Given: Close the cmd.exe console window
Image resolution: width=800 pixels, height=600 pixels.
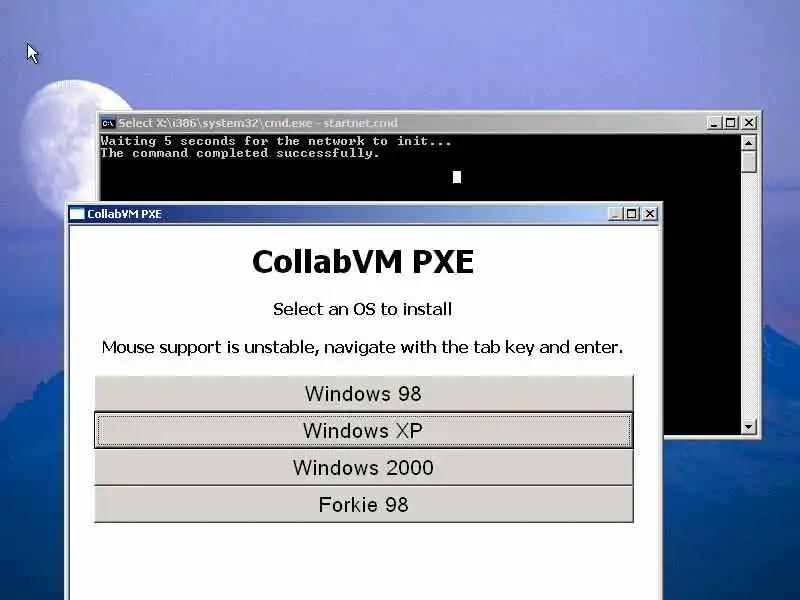Looking at the screenshot, I should point(748,123).
